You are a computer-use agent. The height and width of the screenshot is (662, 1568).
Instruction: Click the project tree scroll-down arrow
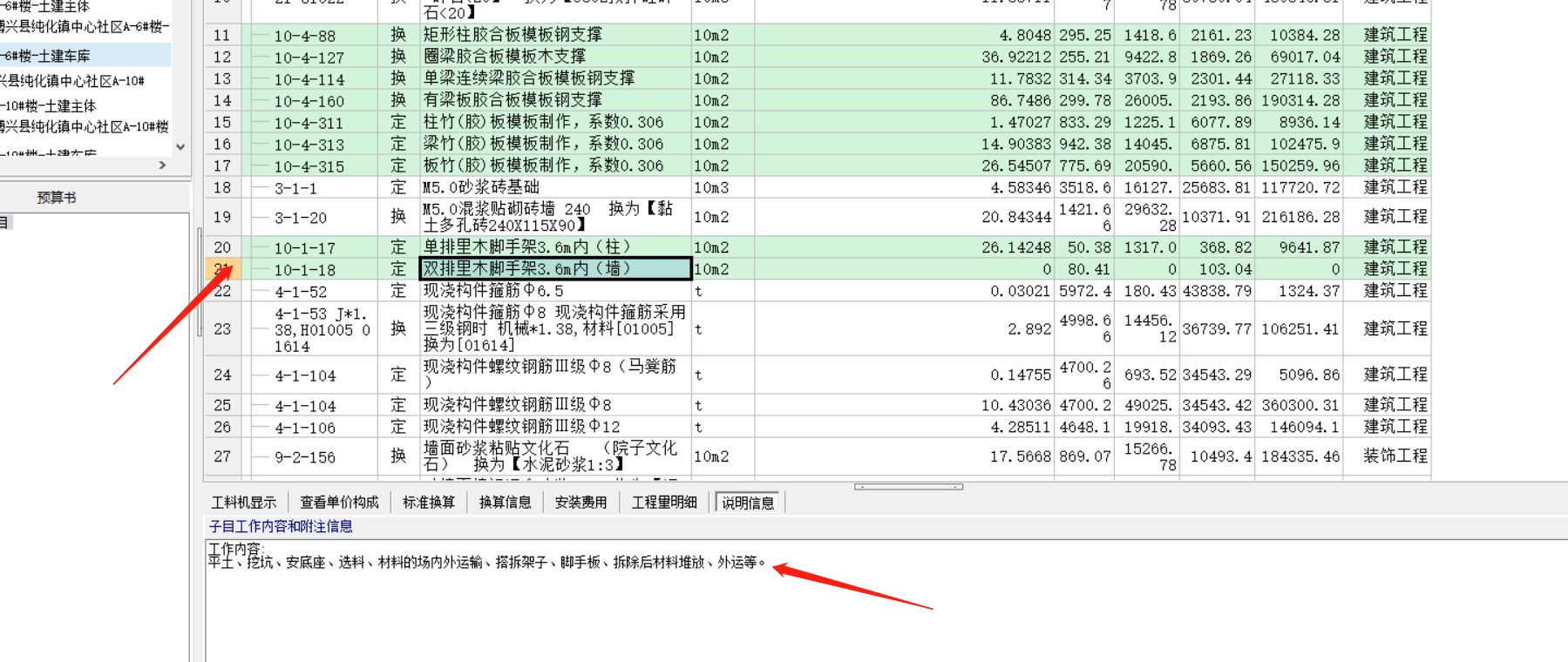click(x=180, y=147)
